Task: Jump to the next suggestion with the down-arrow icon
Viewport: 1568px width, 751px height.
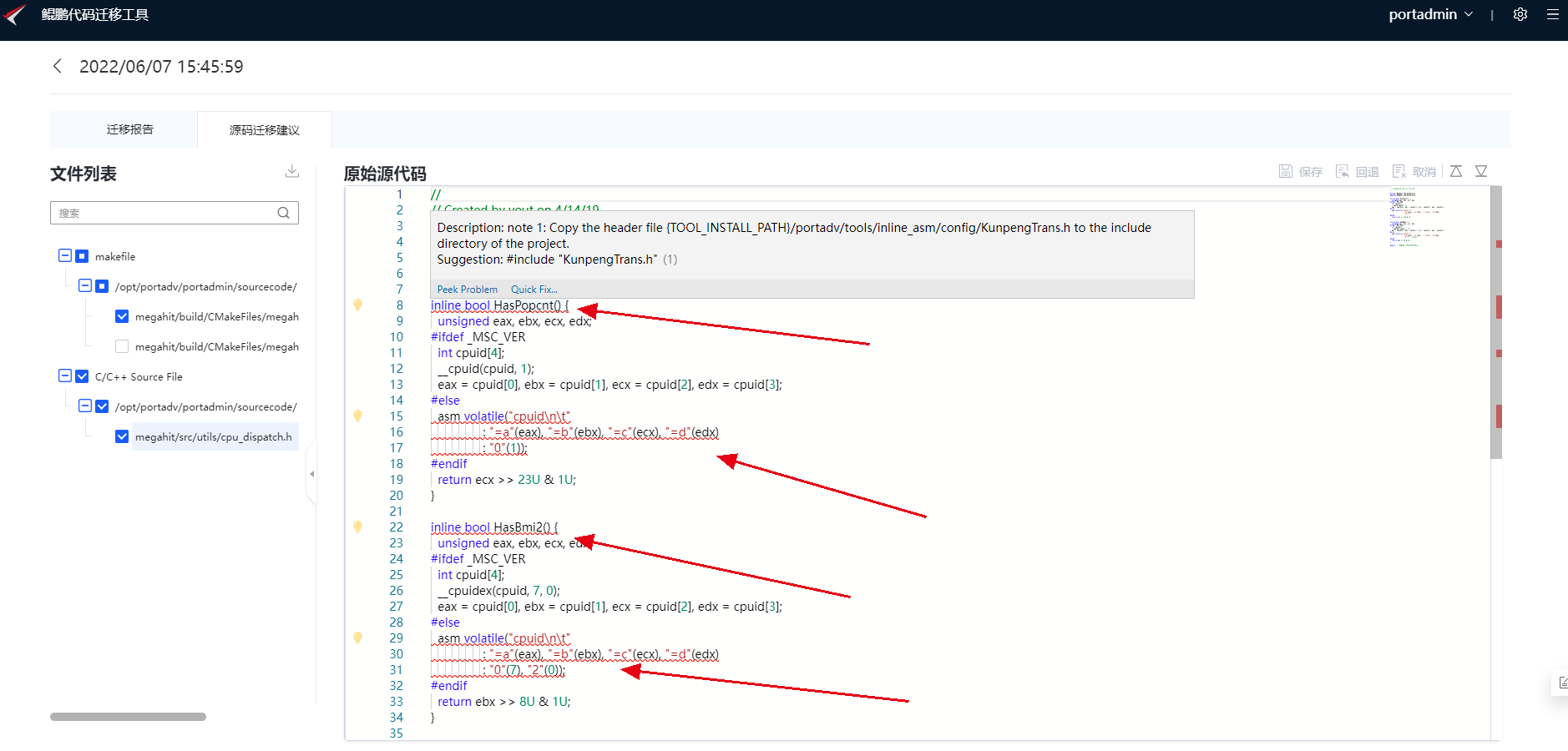Action: (1481, 171)
